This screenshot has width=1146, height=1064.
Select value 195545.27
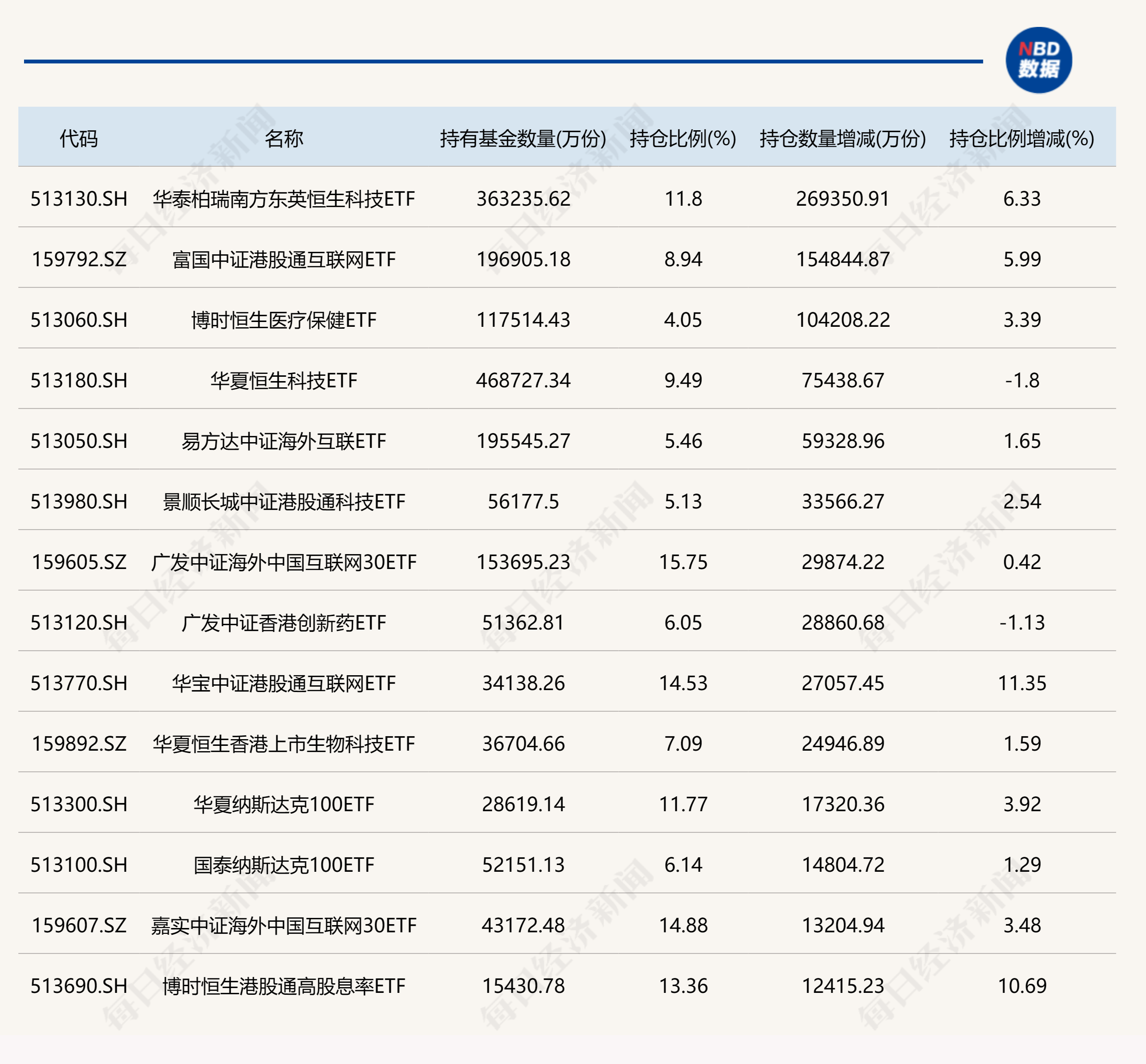(x=523, y=441)
